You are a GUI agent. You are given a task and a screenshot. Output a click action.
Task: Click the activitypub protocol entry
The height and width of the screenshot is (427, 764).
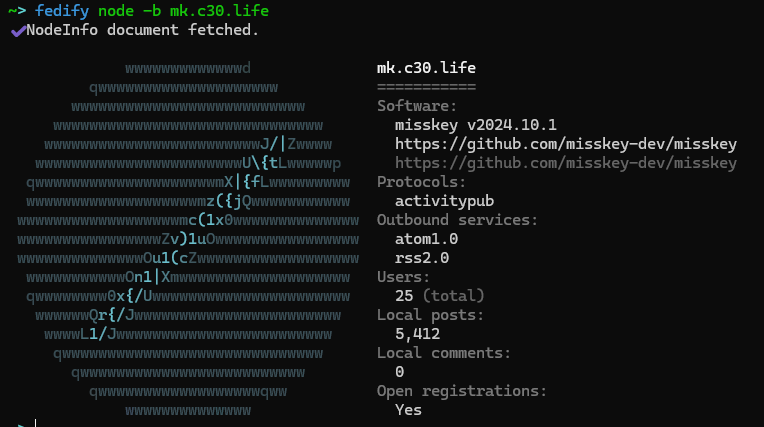coord(444,201)
